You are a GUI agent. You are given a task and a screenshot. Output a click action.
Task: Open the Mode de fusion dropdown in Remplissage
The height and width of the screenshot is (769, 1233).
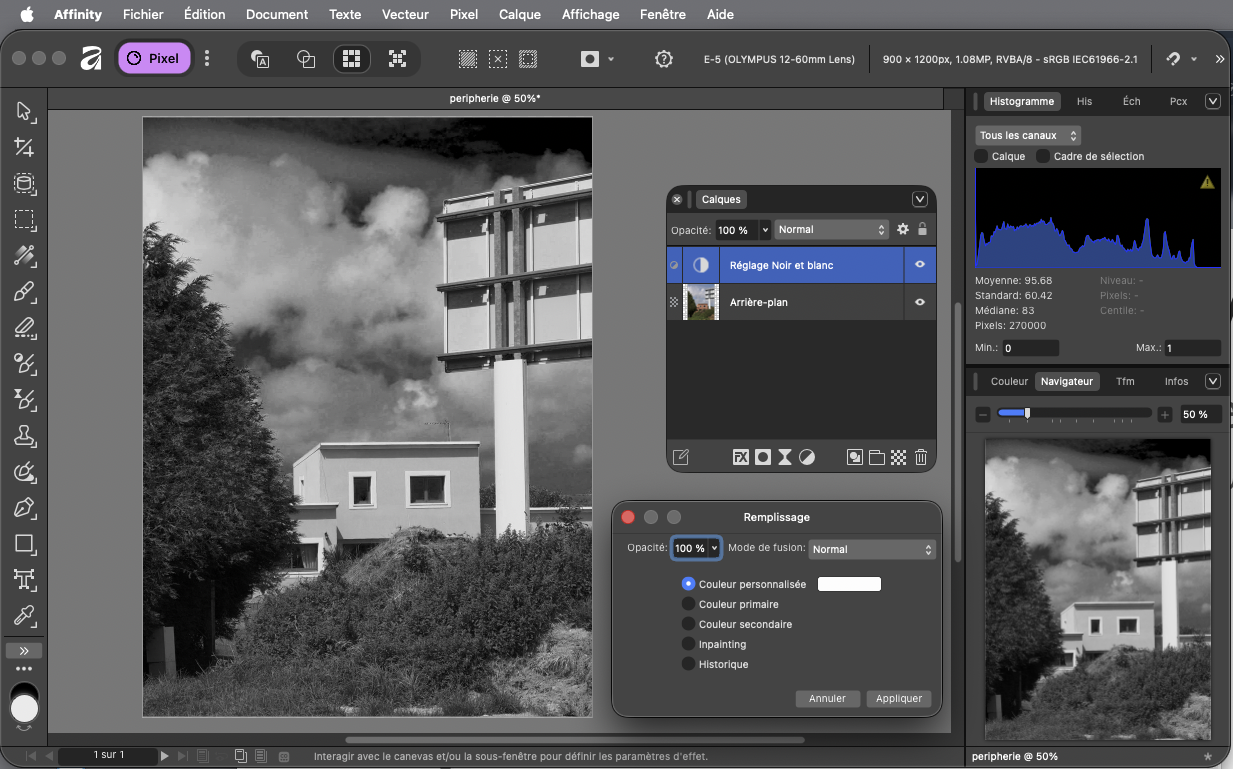tap(872, 549)
